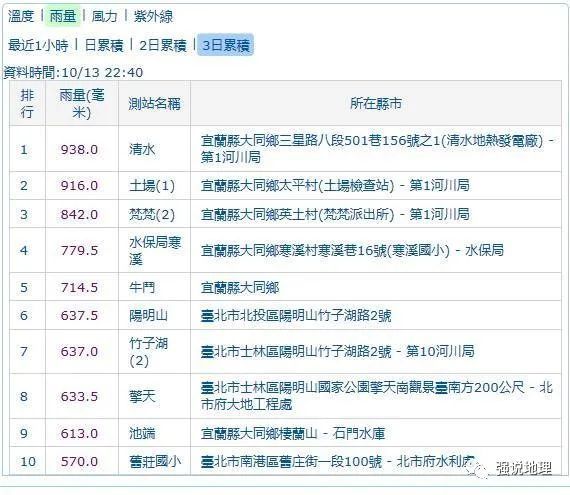Click the 排行 column header
570x495 pixels.
(x=27, y=104)
